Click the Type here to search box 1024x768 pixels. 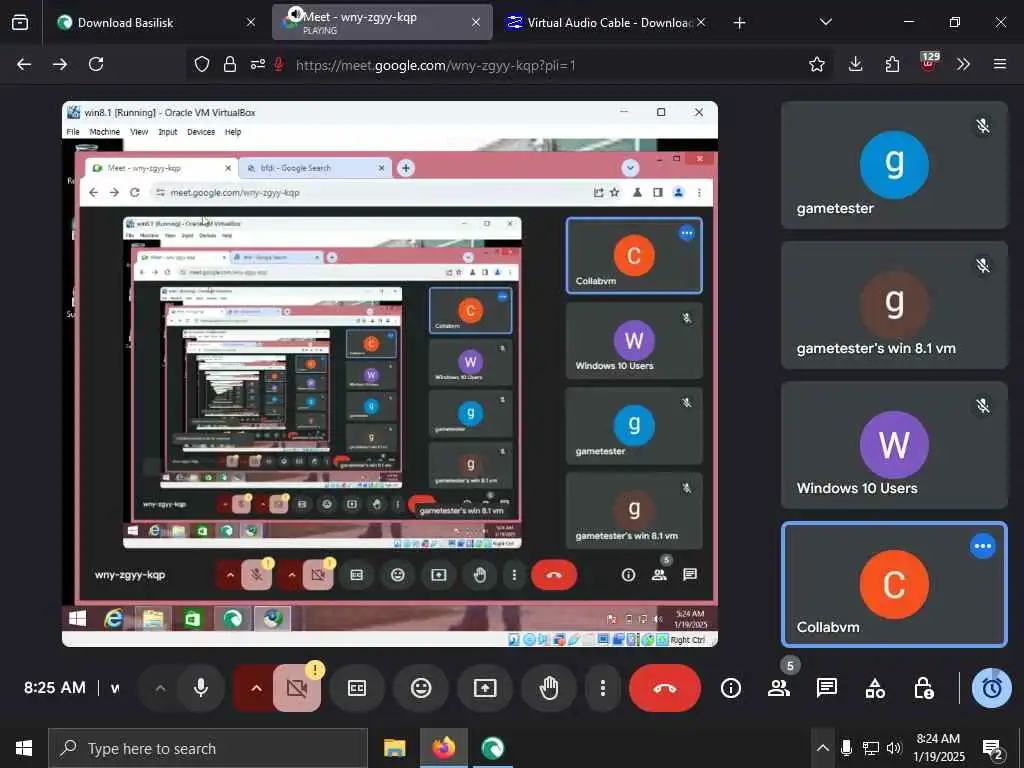(x=208, y=748)
